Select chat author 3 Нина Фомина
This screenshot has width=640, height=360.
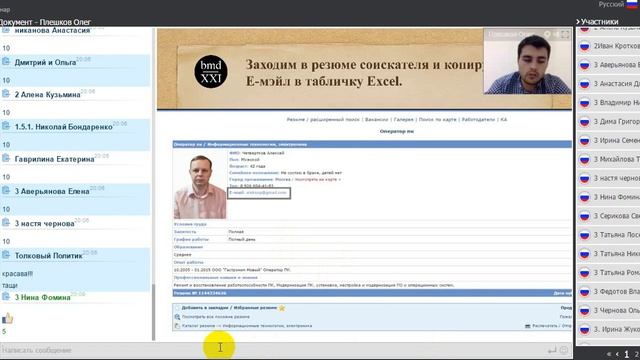[42, 298]
